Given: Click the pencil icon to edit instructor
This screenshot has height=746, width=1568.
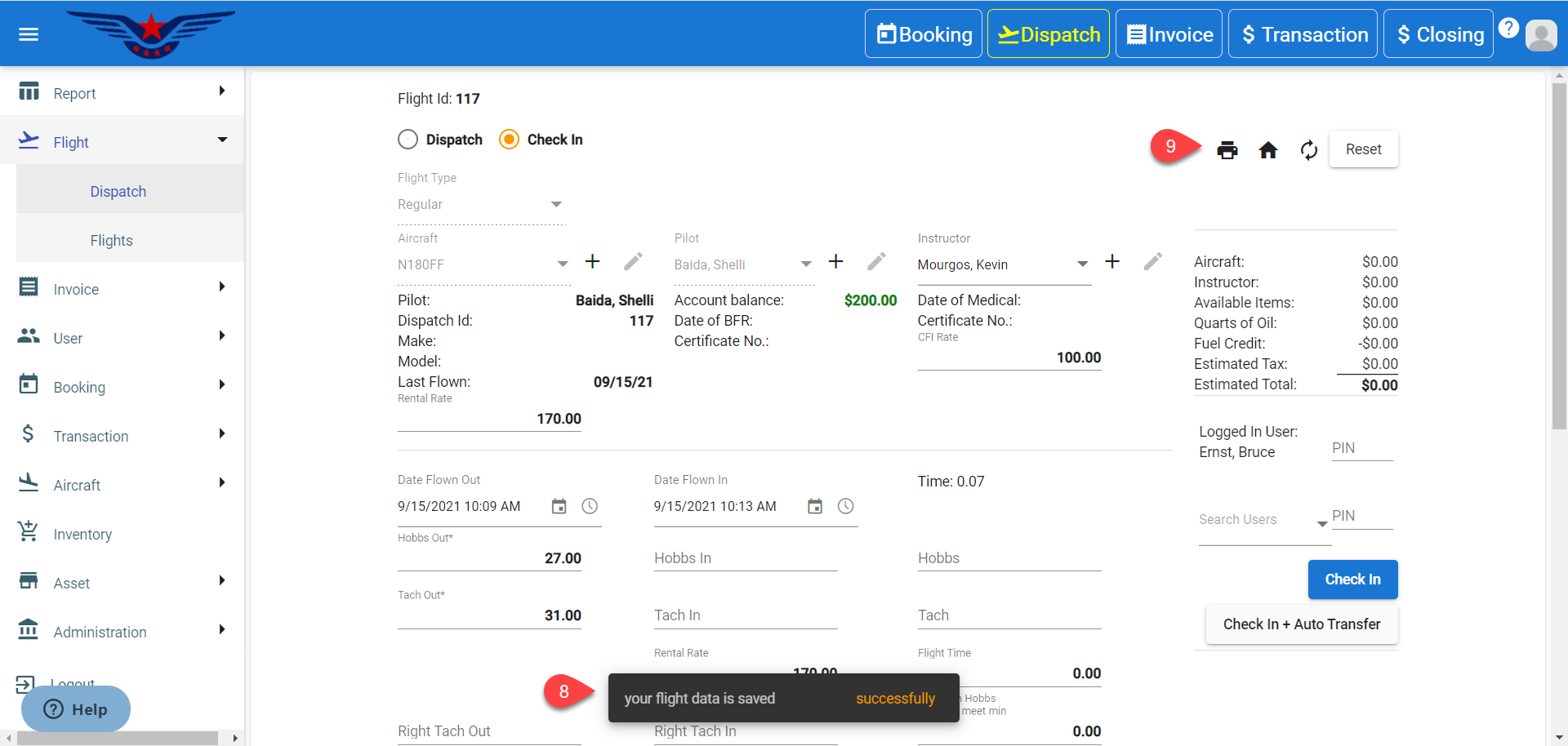Looking at the screenshot, I should pyautogui.click(x=1152, y=262).
